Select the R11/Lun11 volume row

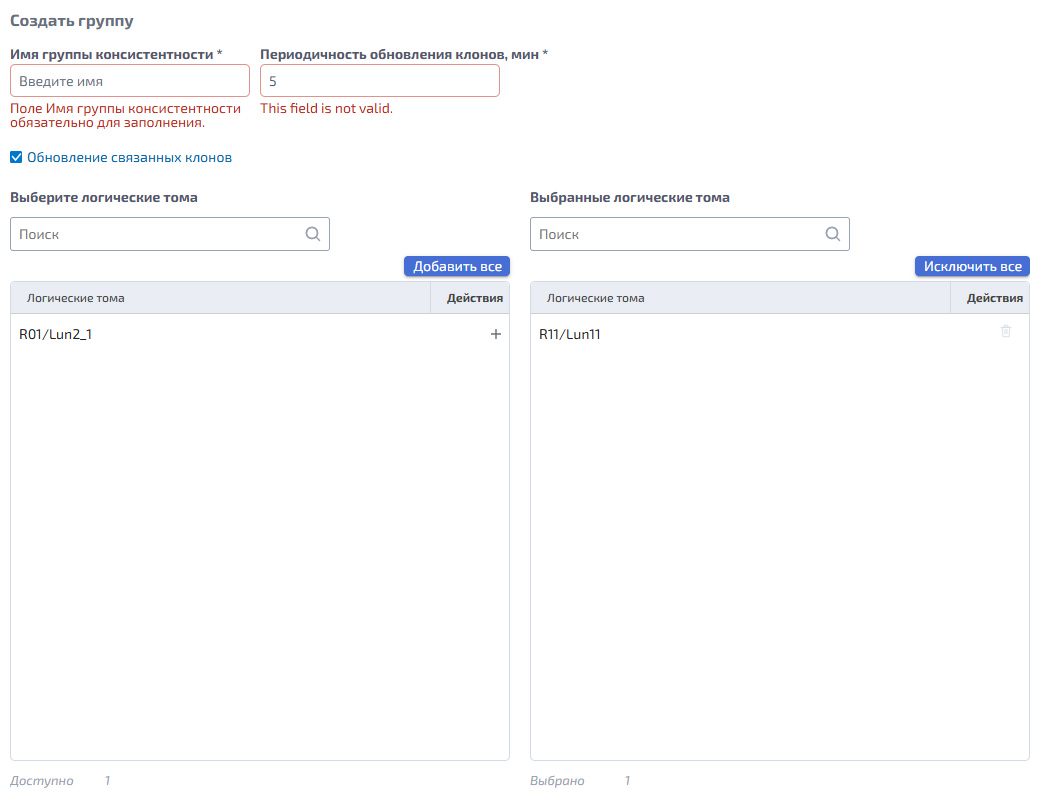(x=780, y=334)
